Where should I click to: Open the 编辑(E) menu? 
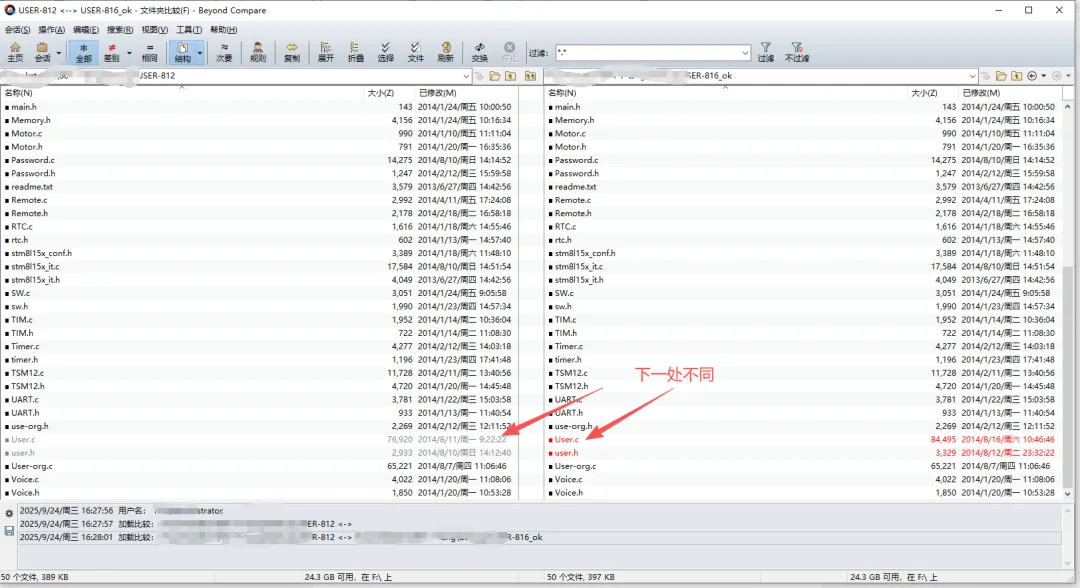[x=86, y=30]
